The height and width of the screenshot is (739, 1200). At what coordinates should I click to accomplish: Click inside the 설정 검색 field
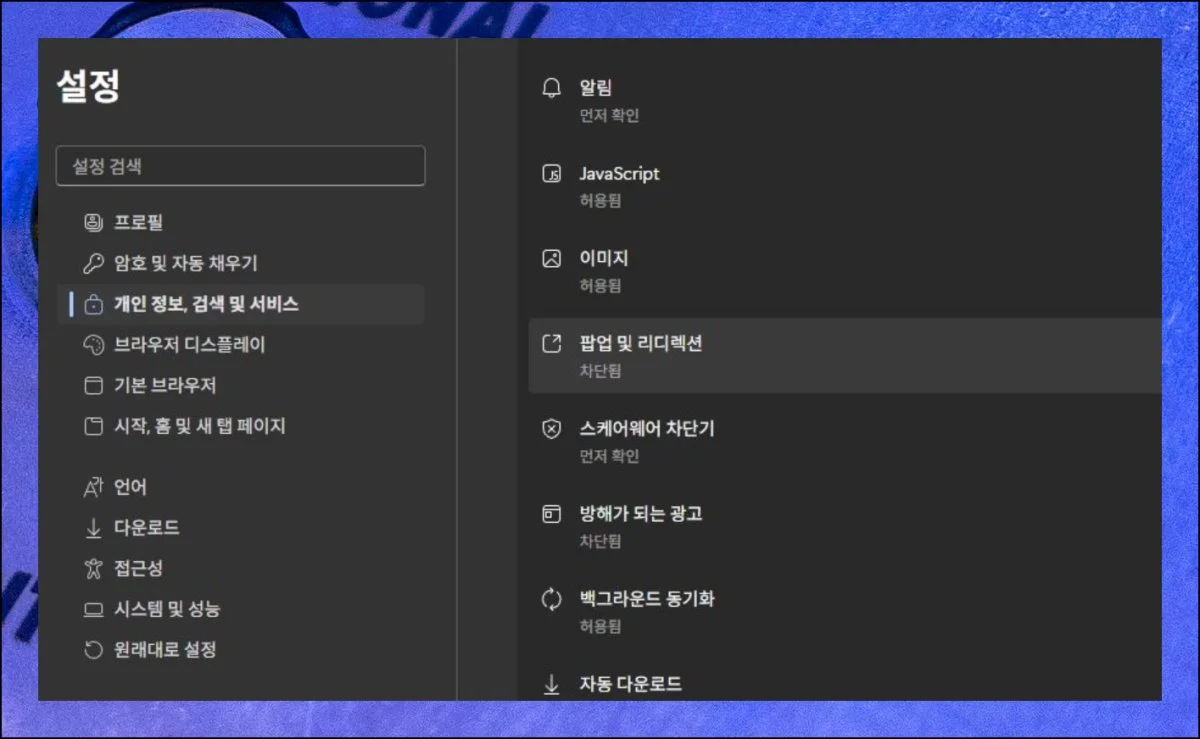240,166
